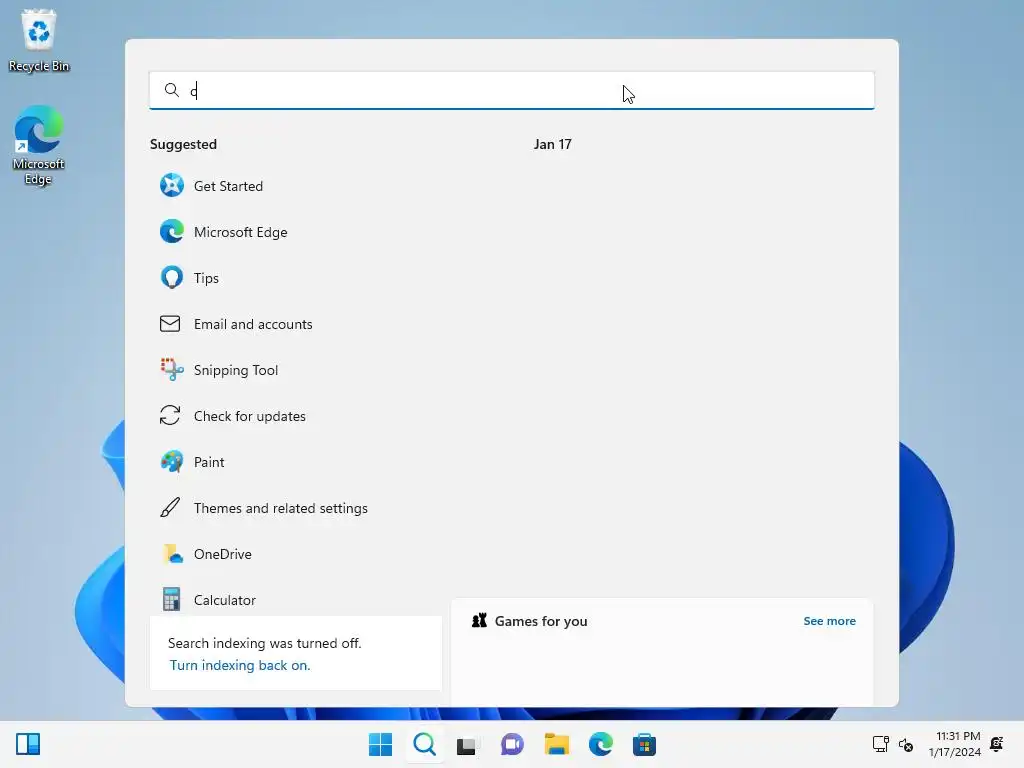Launch Microsoft Edge from the Suggested list
The width and height of the screenshot is (1024, 768).
pyautogui.click(x=223, y=232)
